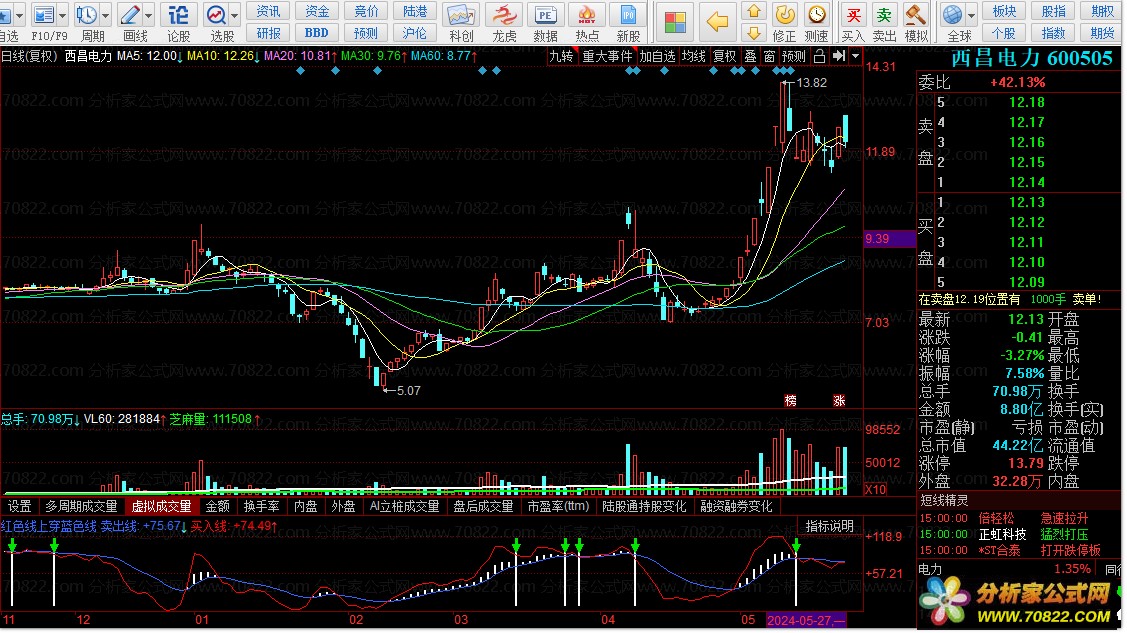Switch to 金额 tab
This screenshot has width=1127, height=633.
click(218, 507)
